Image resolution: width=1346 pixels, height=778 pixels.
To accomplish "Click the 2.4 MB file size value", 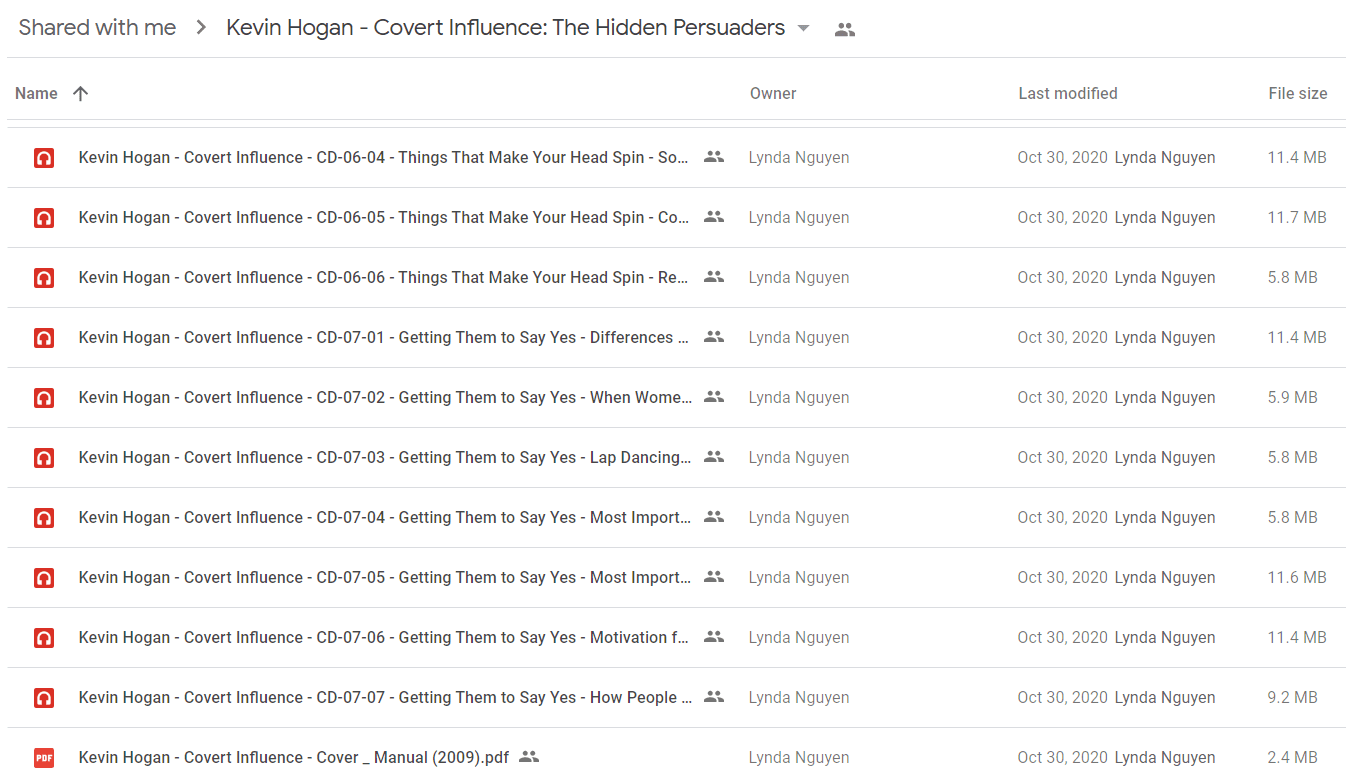I will coord(1292,757).
